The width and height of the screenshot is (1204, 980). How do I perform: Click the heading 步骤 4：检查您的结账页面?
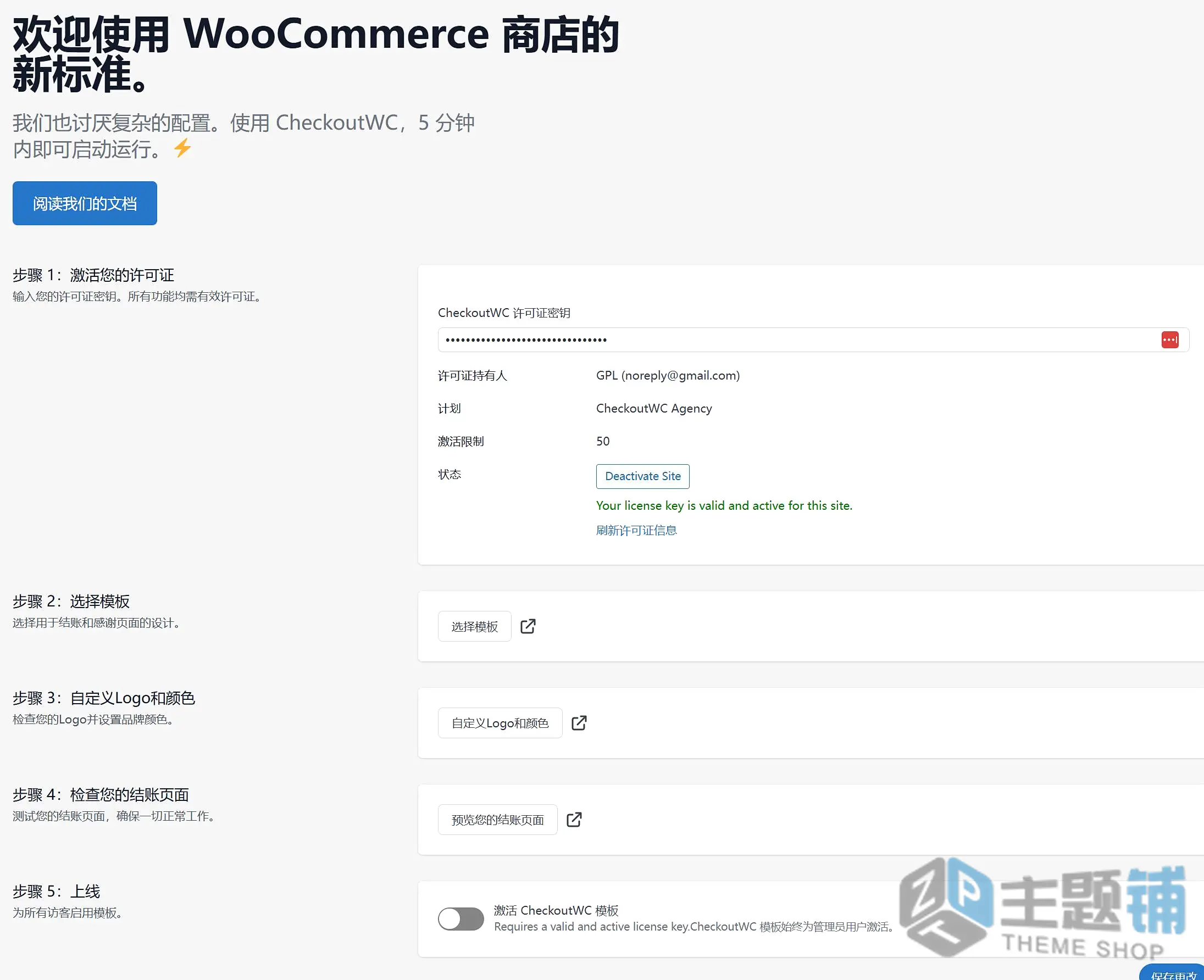tap(101, 794)
